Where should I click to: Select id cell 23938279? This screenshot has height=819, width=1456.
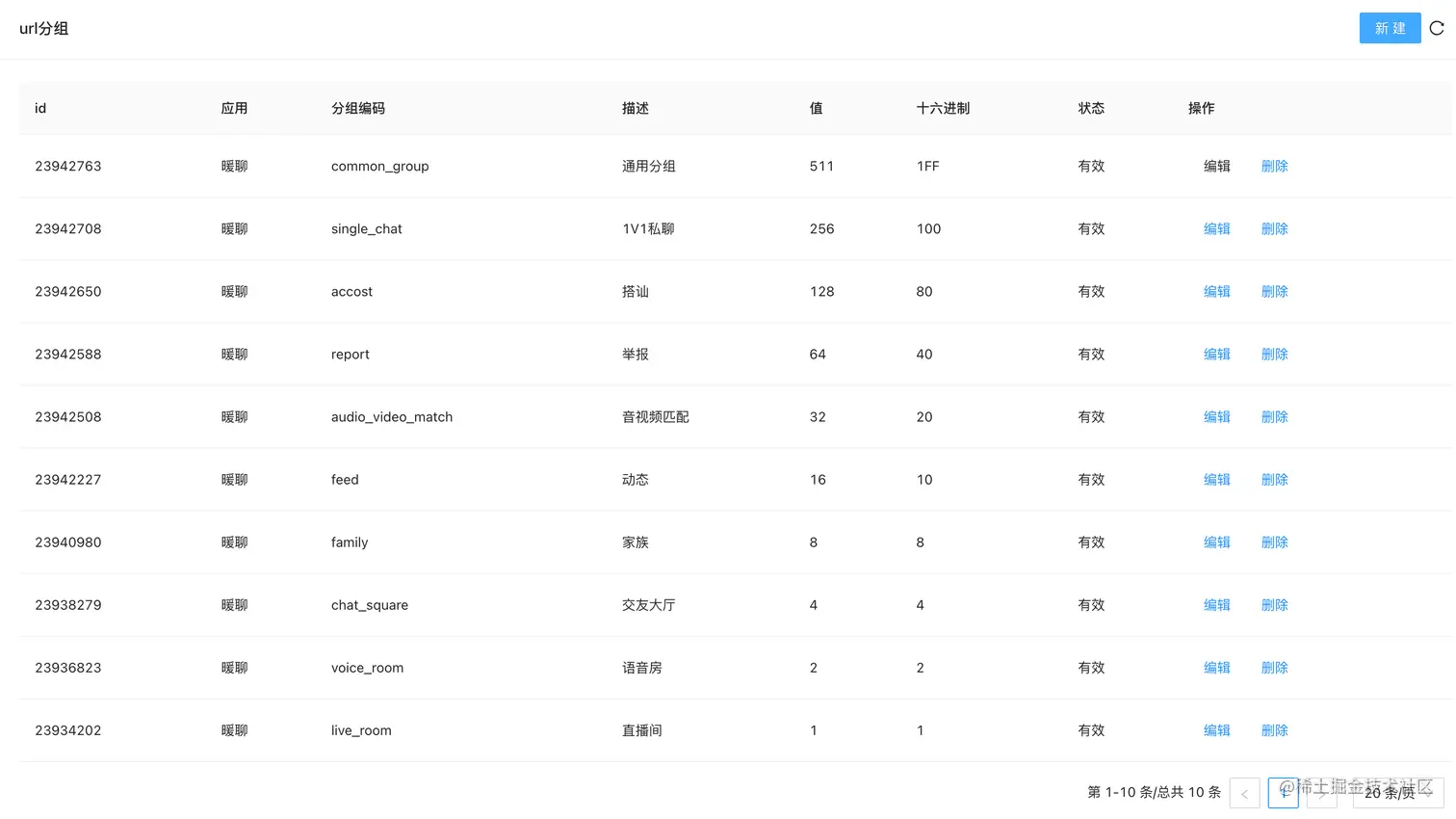(68, 604)
